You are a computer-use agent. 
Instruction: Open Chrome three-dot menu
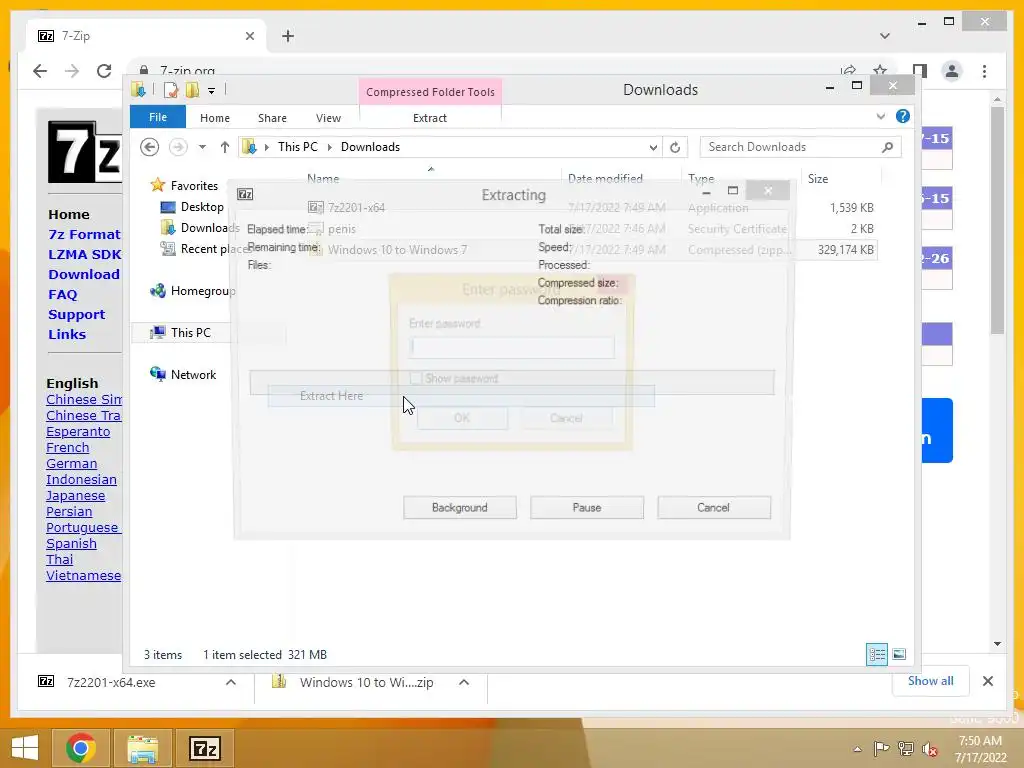click(x=984, y=71)
